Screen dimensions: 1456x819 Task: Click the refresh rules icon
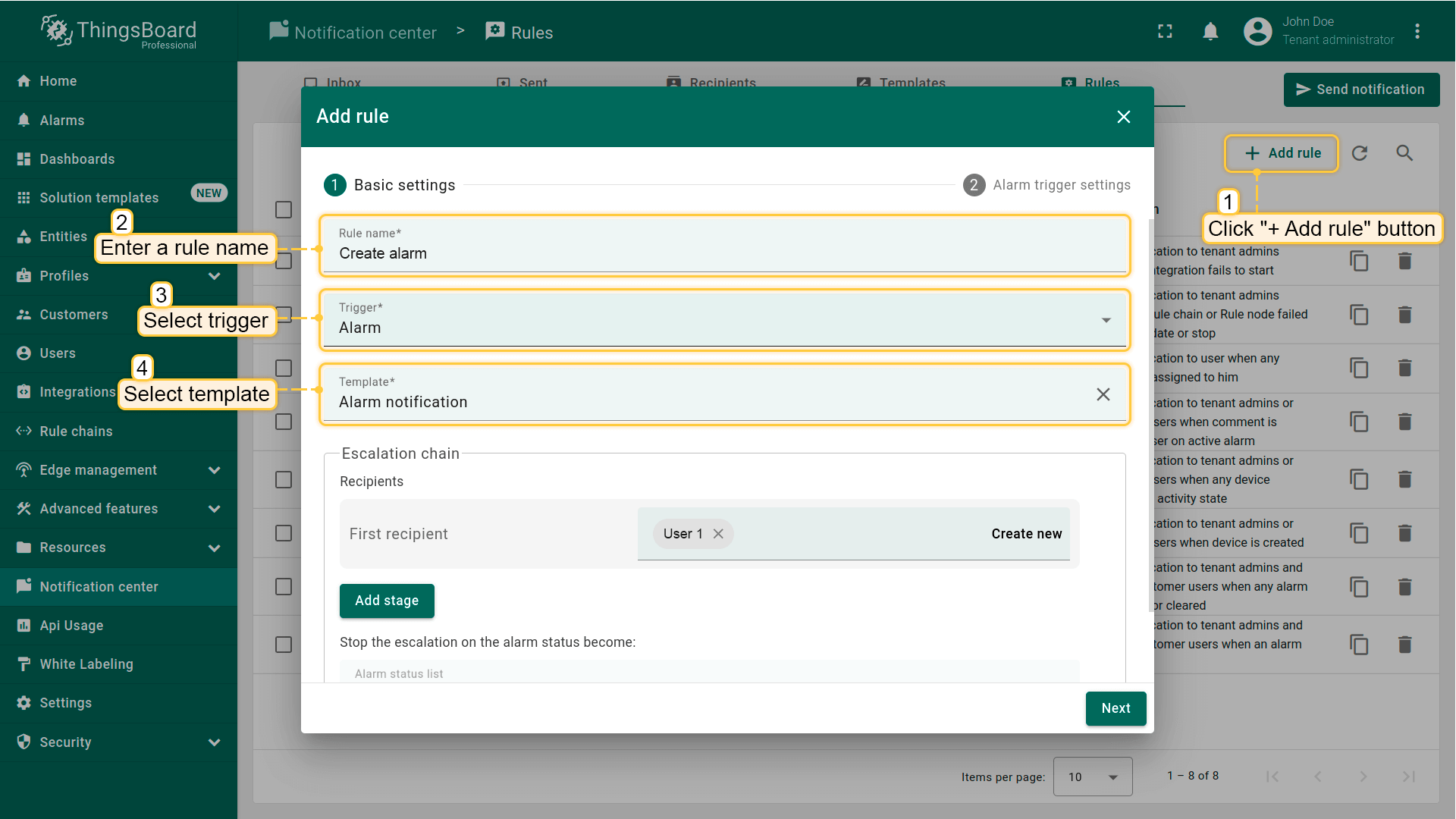pos(1360,153)
